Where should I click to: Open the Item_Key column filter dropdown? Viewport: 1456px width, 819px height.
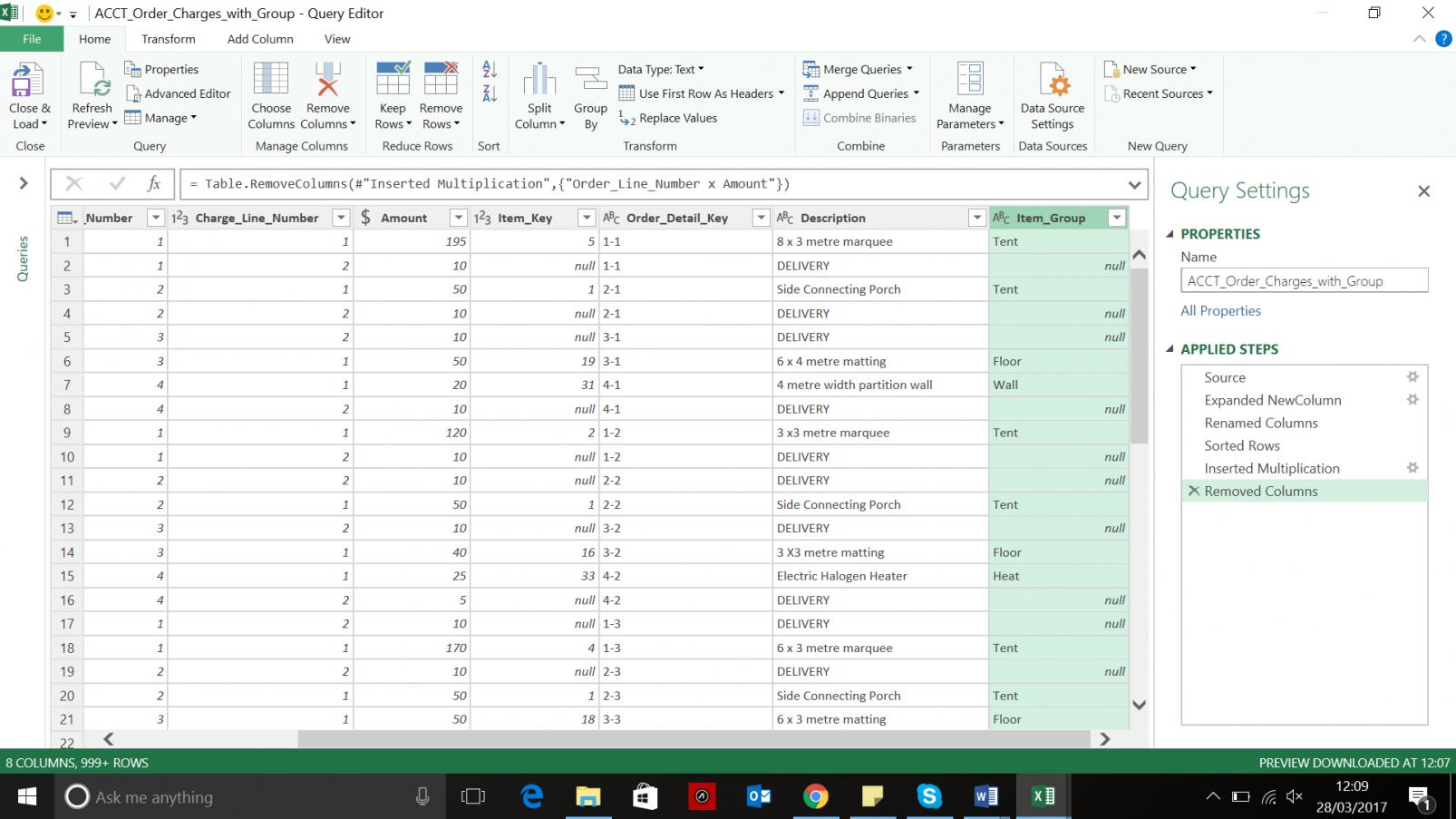(x=587, y=218)
